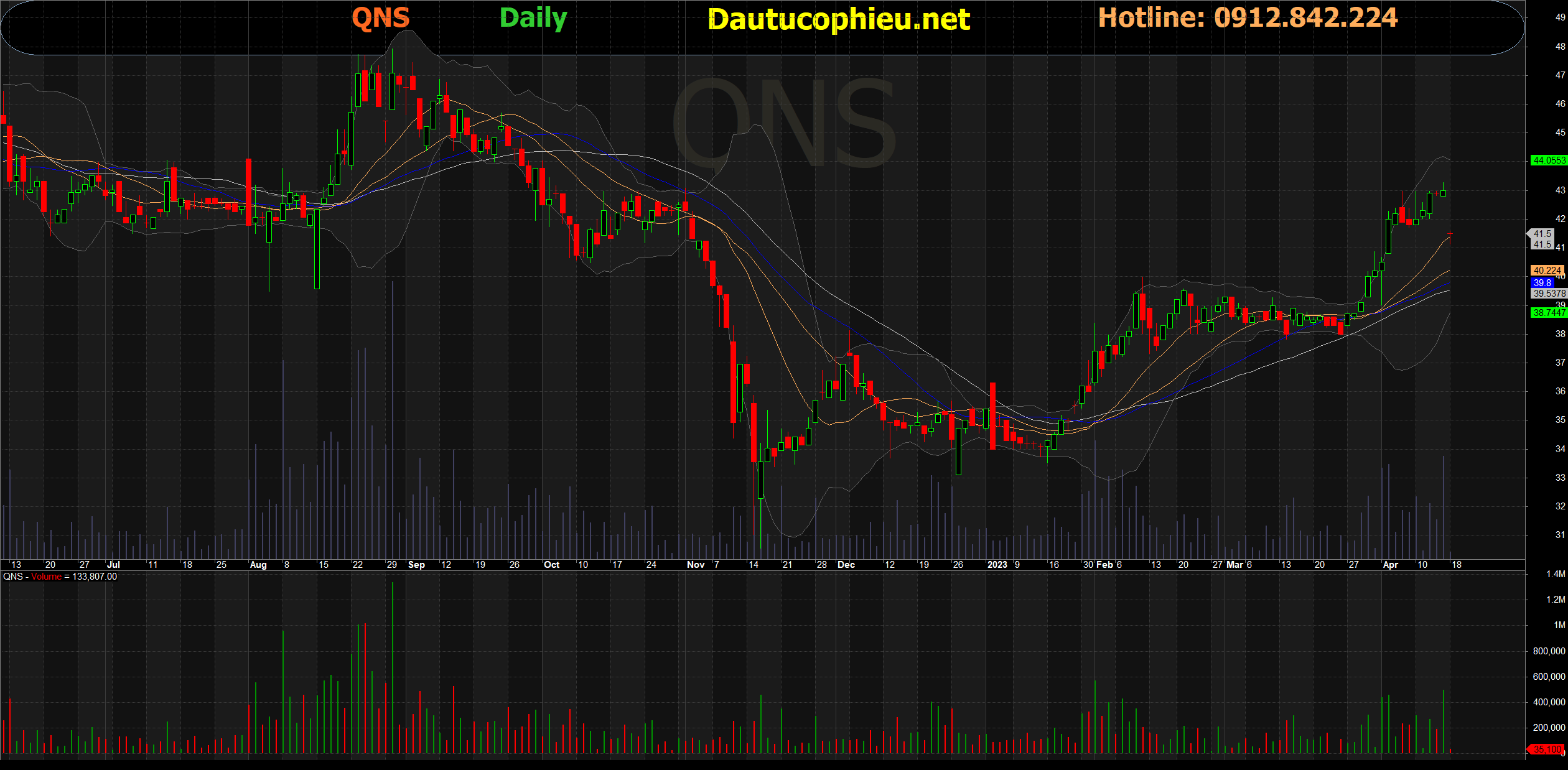Click the Feb label on the time axis
Image resolution: width=1568 pixels, height=770 pixels.
point(1104,565)
